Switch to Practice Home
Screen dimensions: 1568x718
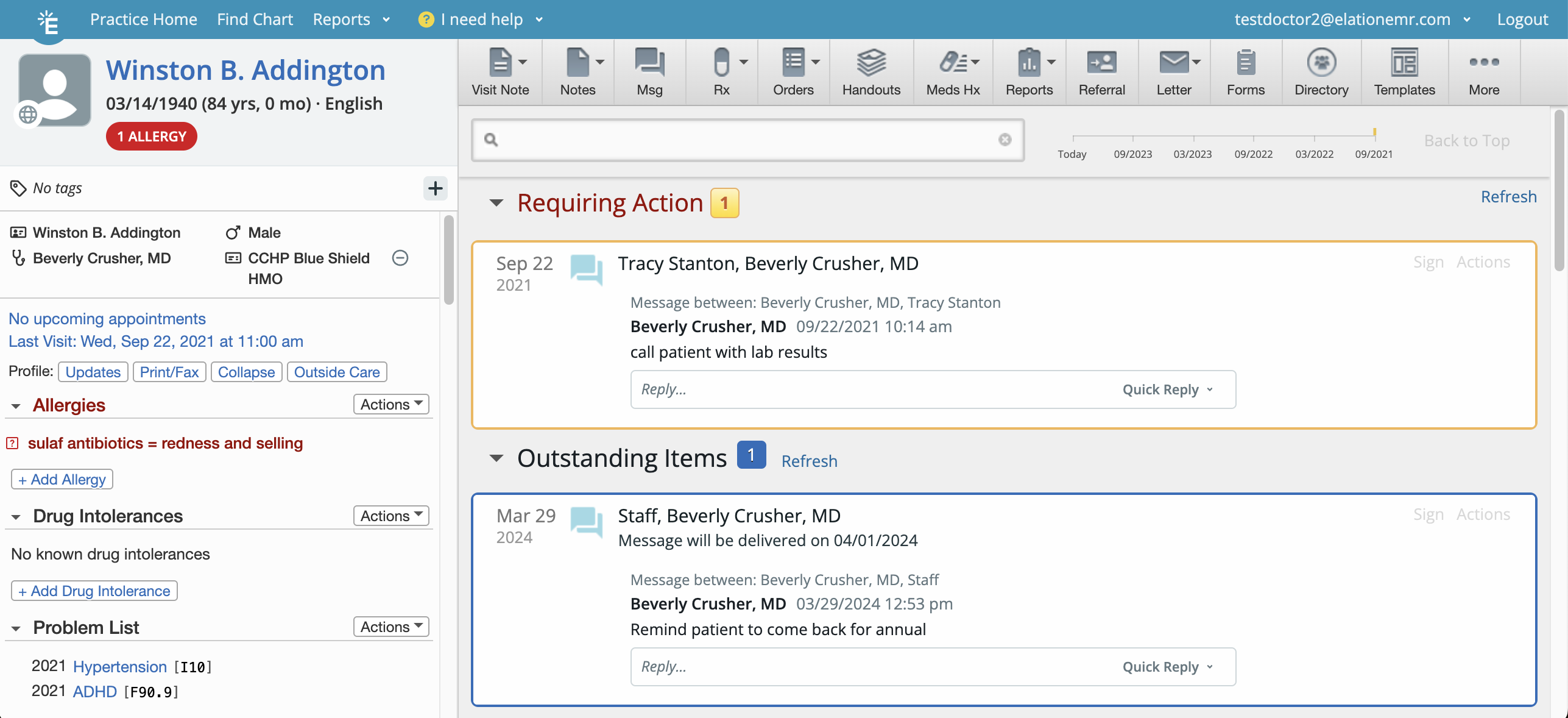pyautogui.click(x=143, y=19)
